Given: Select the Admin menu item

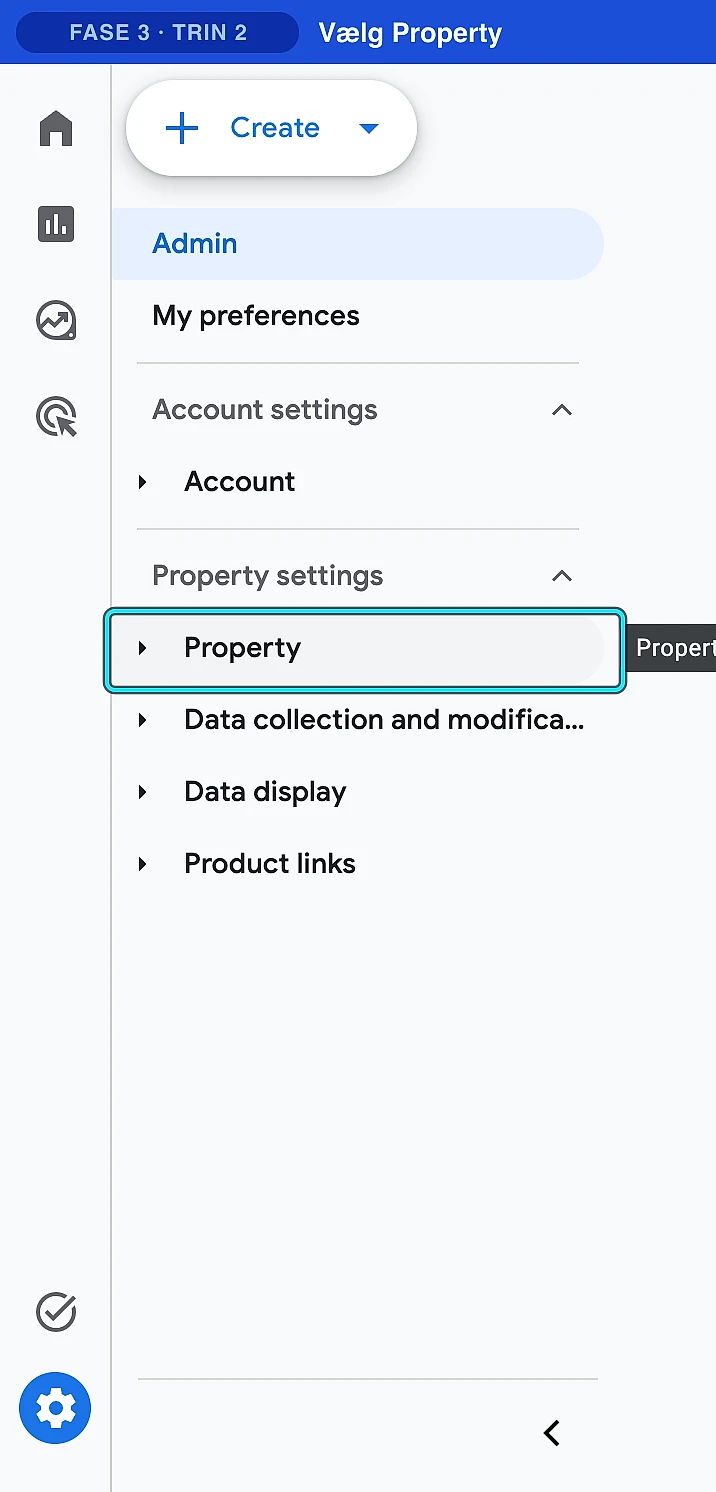Looking at the screenshot, I should (358, 244).
